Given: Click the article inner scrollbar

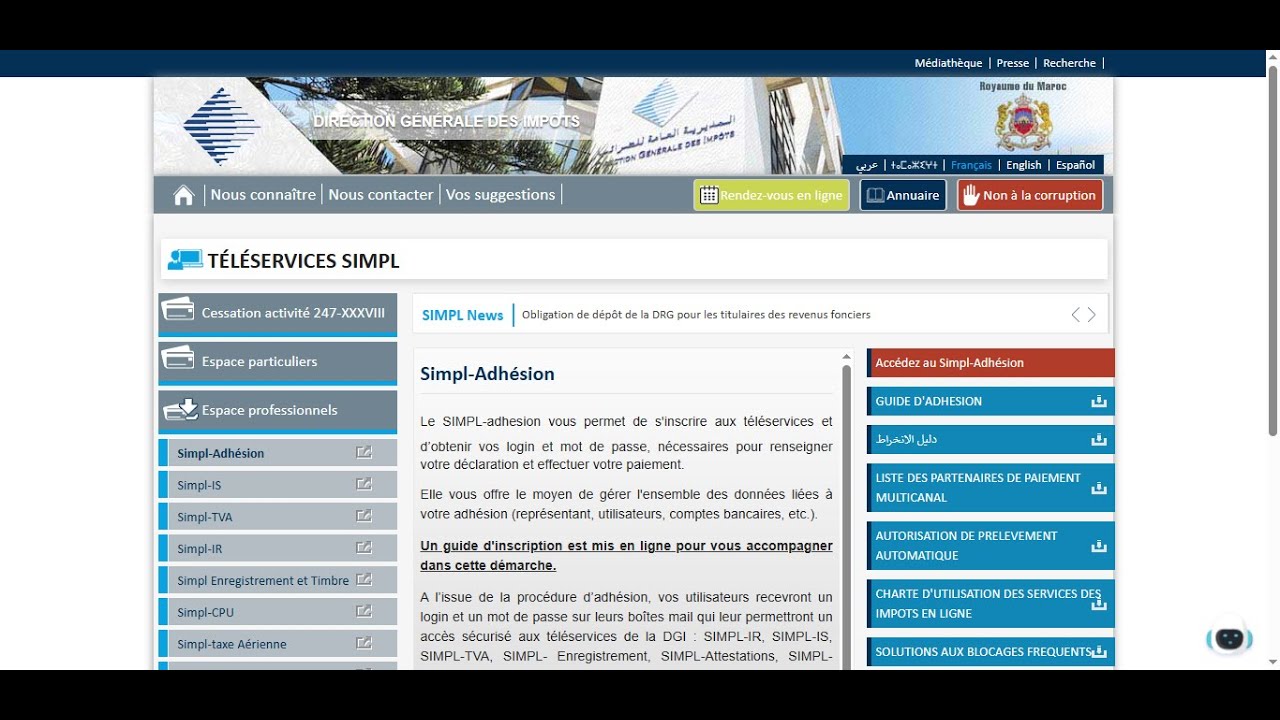Looking at the screenshot, I should coord(846,517).
